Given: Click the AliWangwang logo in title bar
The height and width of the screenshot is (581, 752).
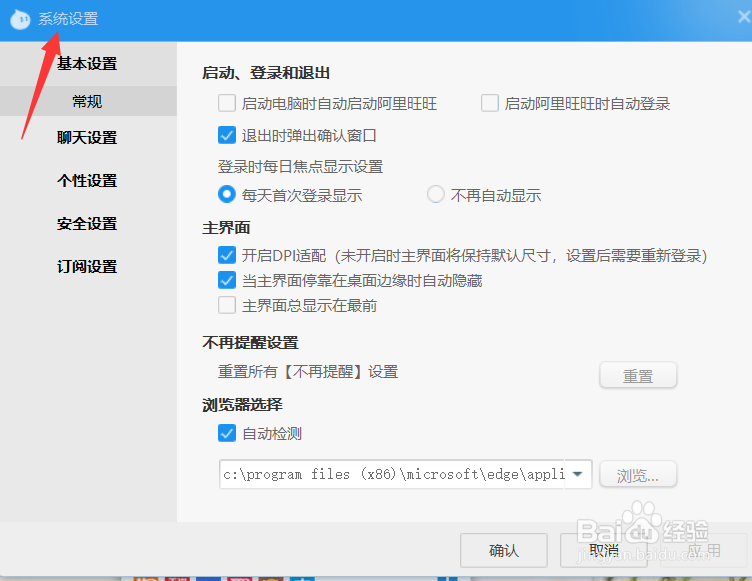Looking at the screenshot, I should click(20, 19).
